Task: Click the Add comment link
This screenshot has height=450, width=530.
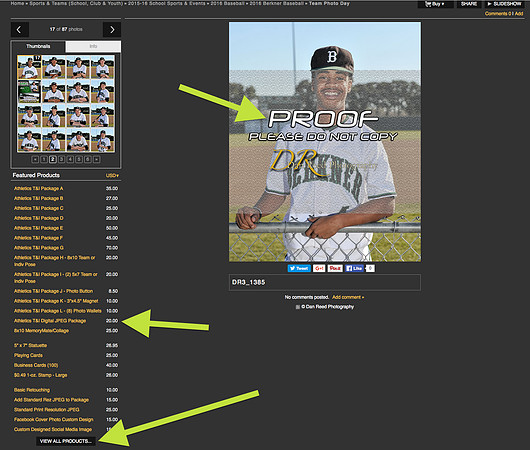Action: tap(348, 297)
